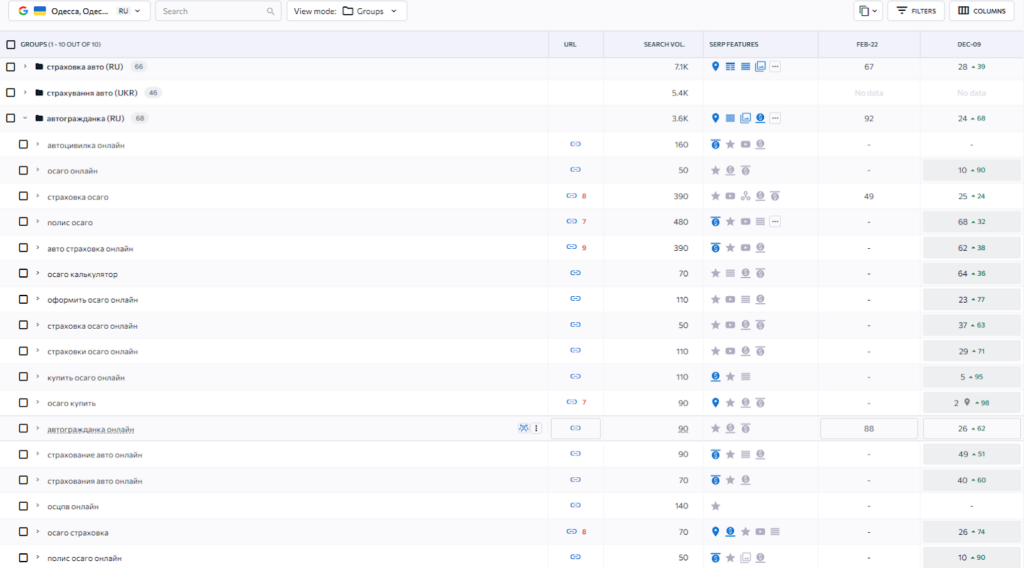Screen dimensions: 1024x568
Task: Open the Filters button
Action: pos(915,11)
